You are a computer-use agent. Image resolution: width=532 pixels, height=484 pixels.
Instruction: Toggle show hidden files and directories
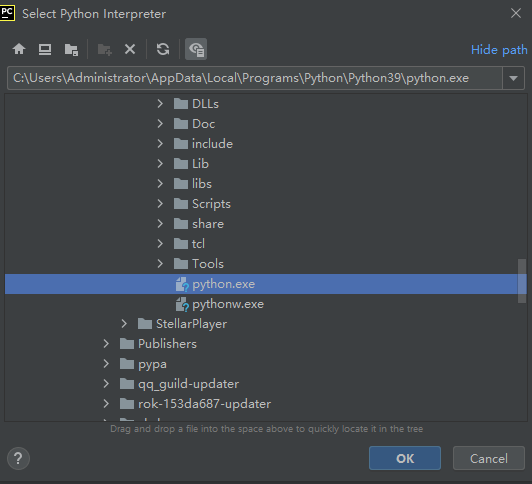pyautogui.click(x=196, y=49)
